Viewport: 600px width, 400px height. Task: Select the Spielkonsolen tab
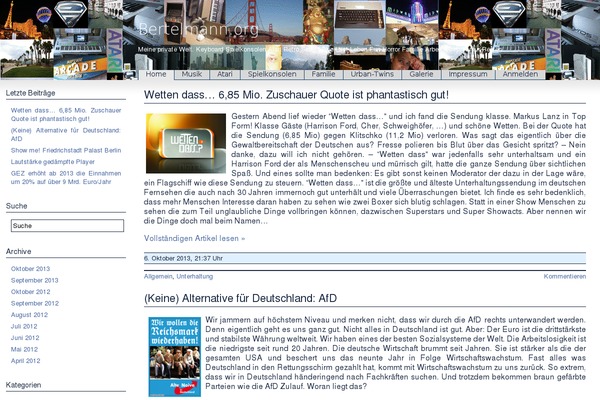click(x=272, y=74)
